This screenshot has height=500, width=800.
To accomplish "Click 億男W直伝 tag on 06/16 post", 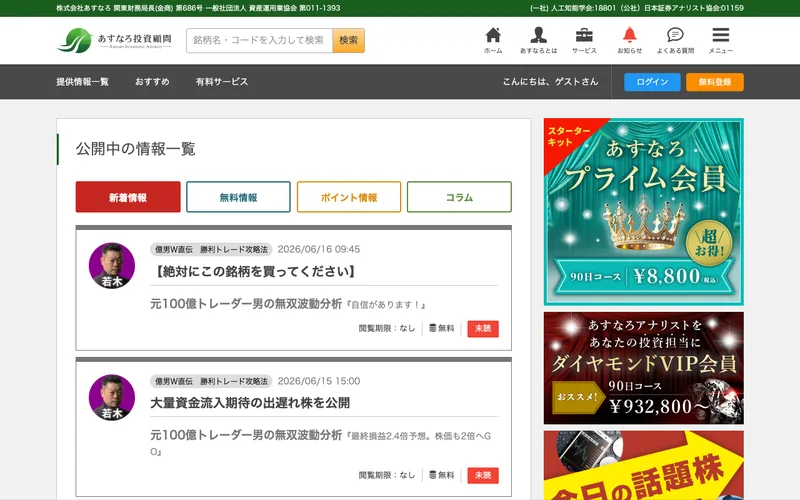I will [x=211, y=249].
